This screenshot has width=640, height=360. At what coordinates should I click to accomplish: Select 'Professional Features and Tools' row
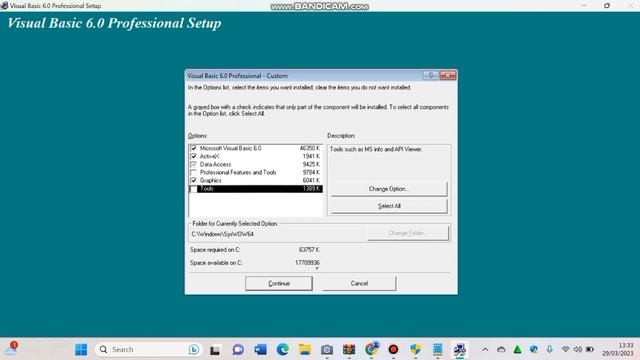pyautogui.click(x=256, y=173)
